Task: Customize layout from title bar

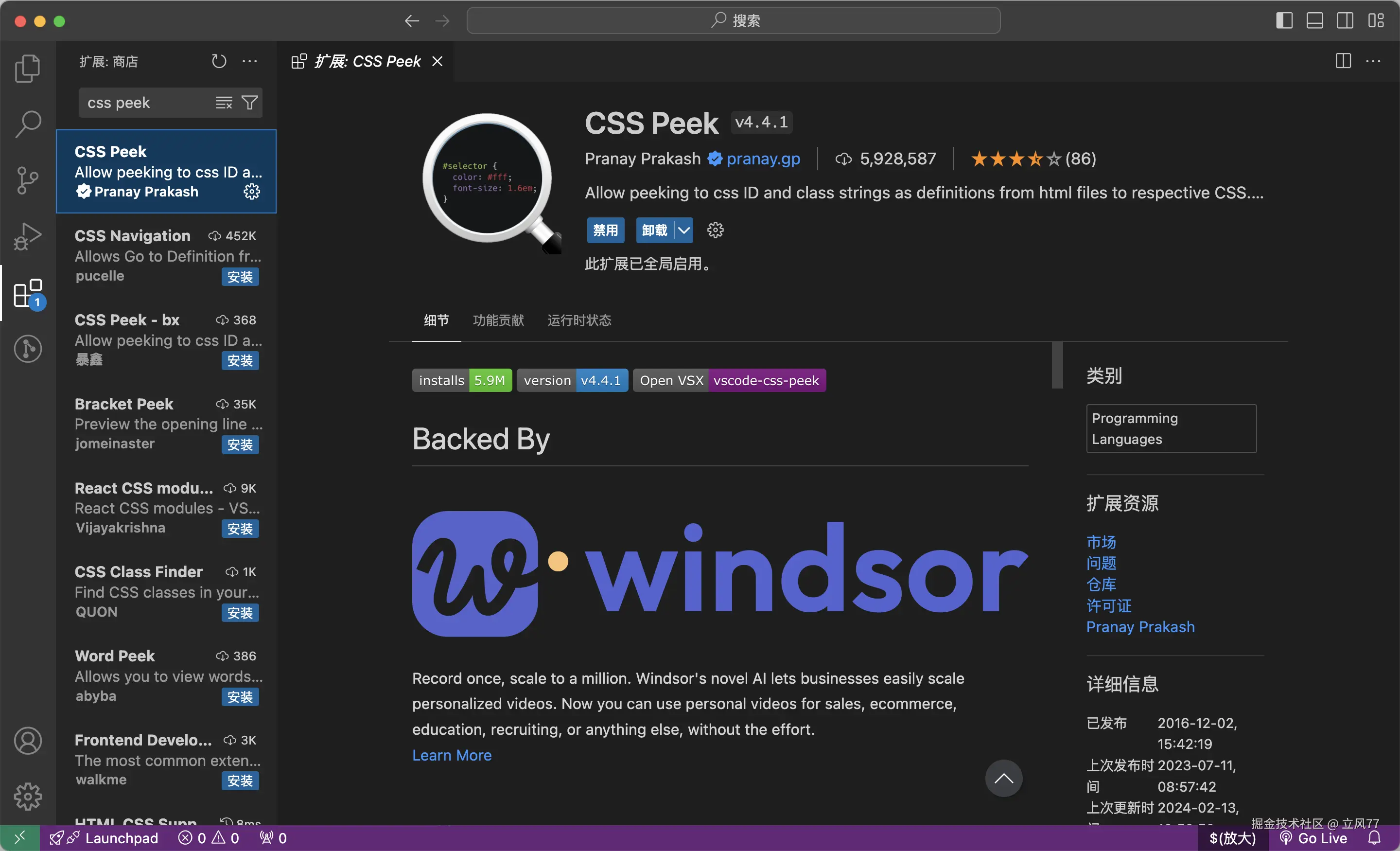Action: click(x=1376, y=21)
